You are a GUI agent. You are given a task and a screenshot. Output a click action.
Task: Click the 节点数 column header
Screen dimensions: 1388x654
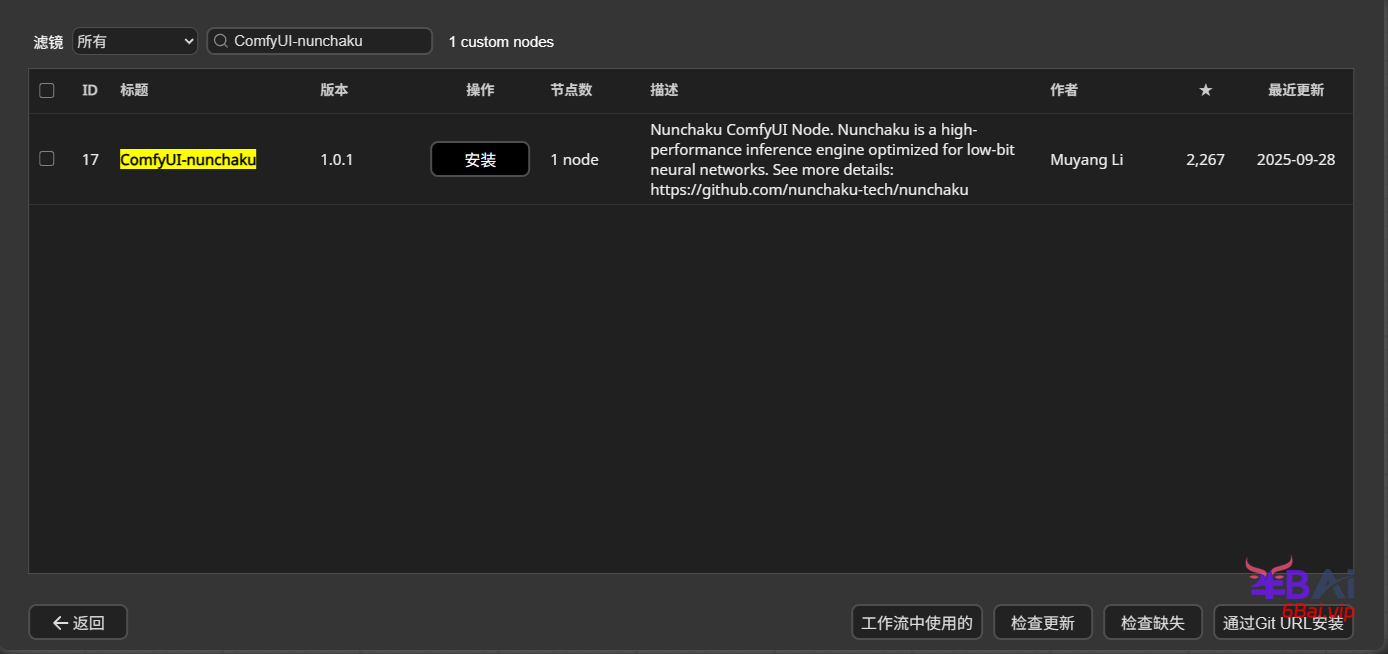click(571, 90)
